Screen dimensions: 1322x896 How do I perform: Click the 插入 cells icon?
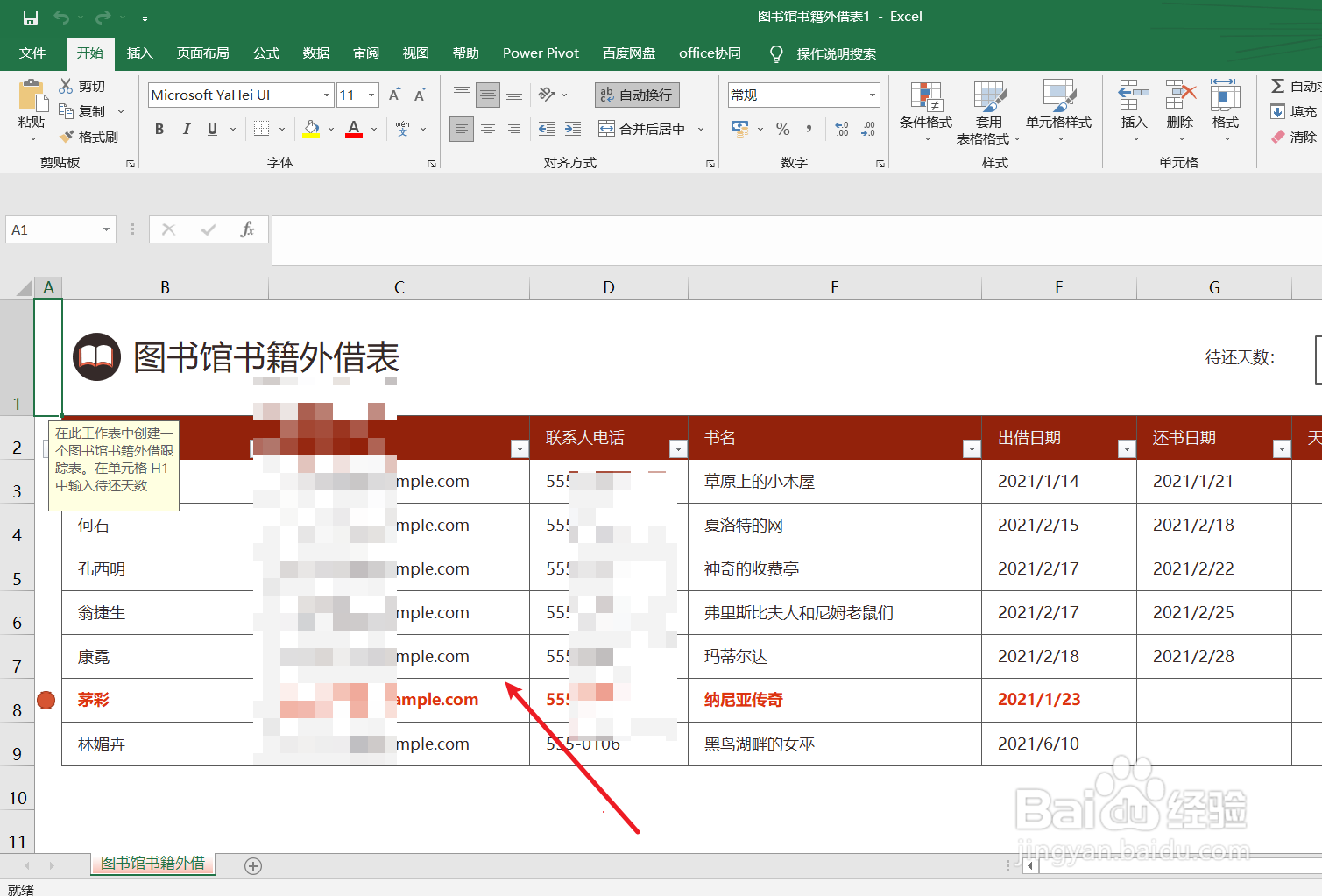click(1133, 109)
